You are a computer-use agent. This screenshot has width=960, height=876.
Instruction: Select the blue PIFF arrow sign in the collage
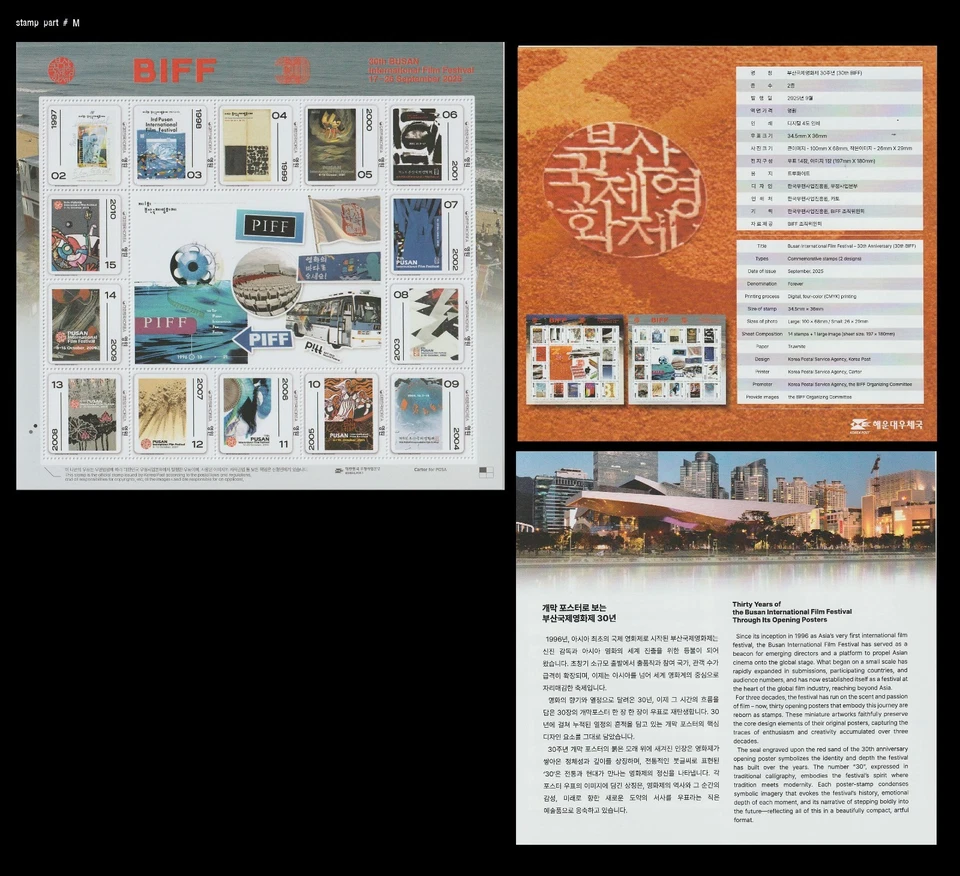pyautogui.click(x=268, y=340)
